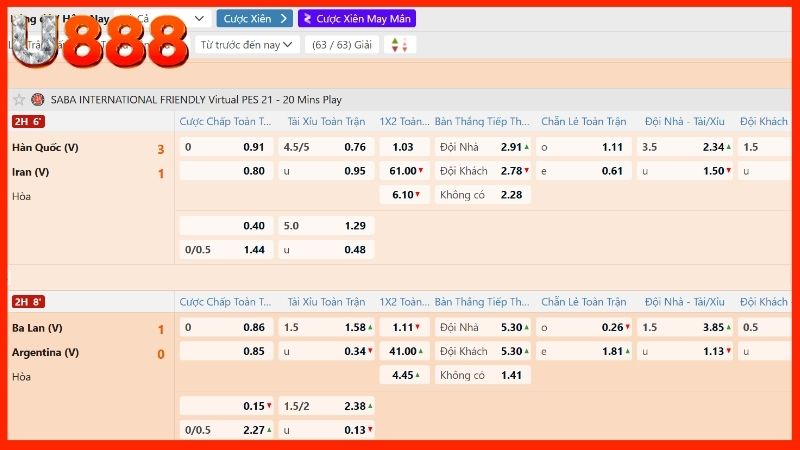Choose Đội Nhà next goal 2.91
800x450 pixels.
(483, 147)
